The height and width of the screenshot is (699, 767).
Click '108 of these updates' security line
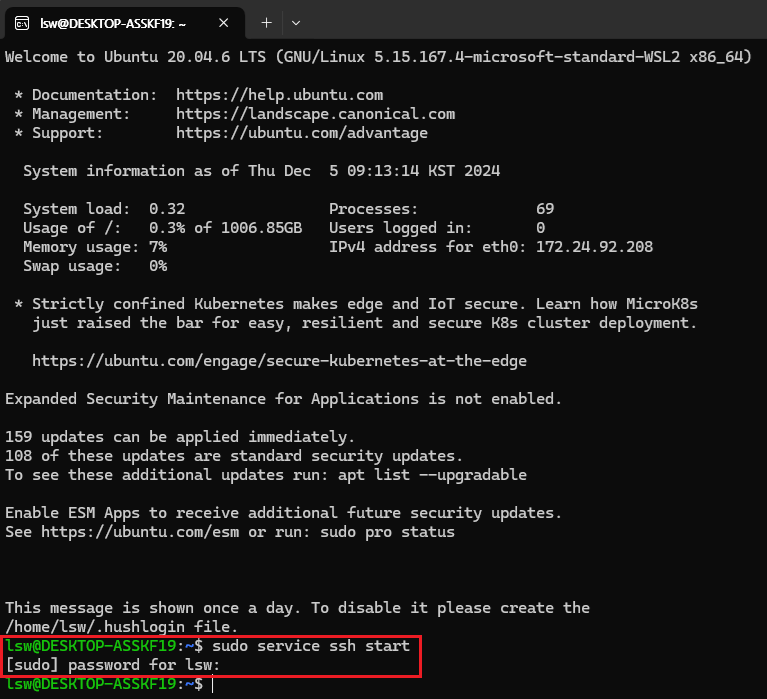click(x=233, y=455)
